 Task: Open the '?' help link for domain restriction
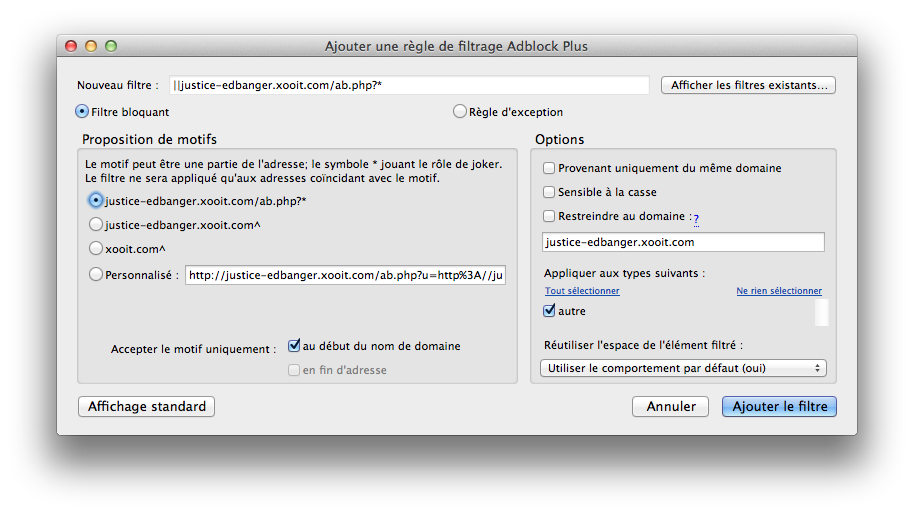click(x=696, y=219)
